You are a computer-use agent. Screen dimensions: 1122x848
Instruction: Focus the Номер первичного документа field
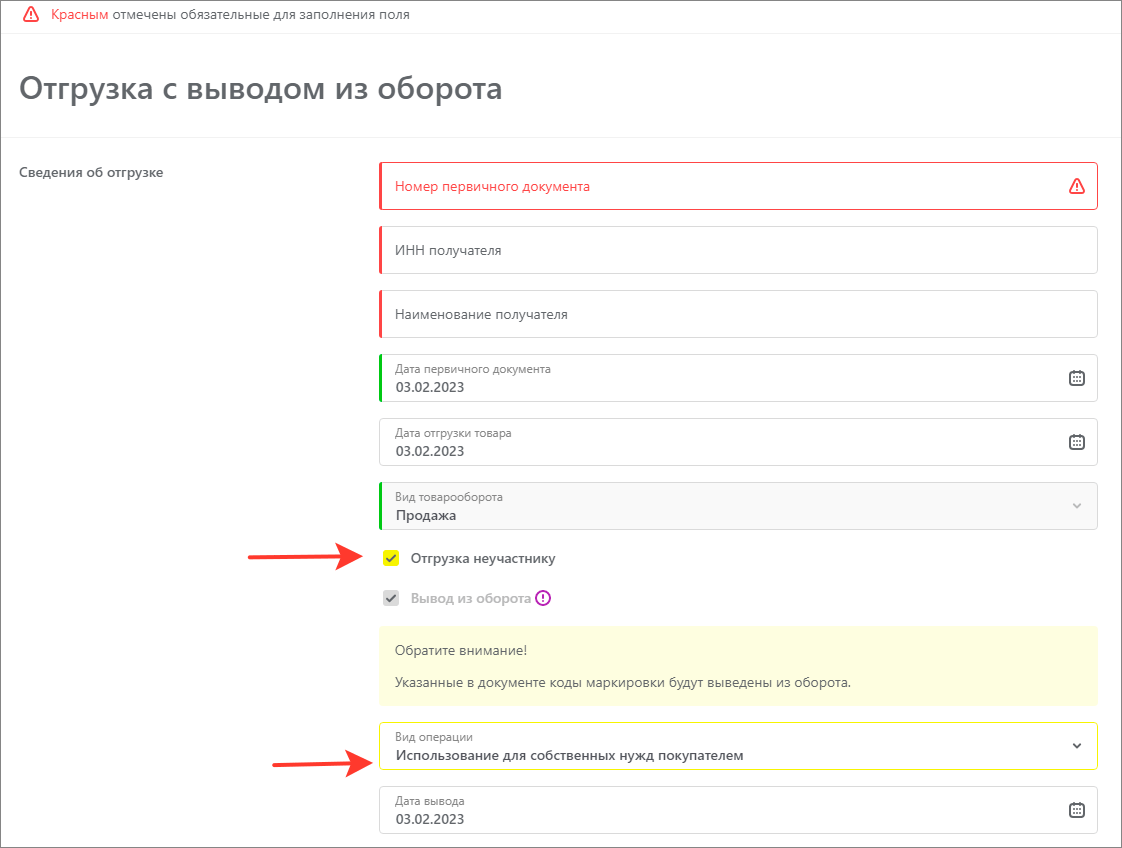[738, 186]
